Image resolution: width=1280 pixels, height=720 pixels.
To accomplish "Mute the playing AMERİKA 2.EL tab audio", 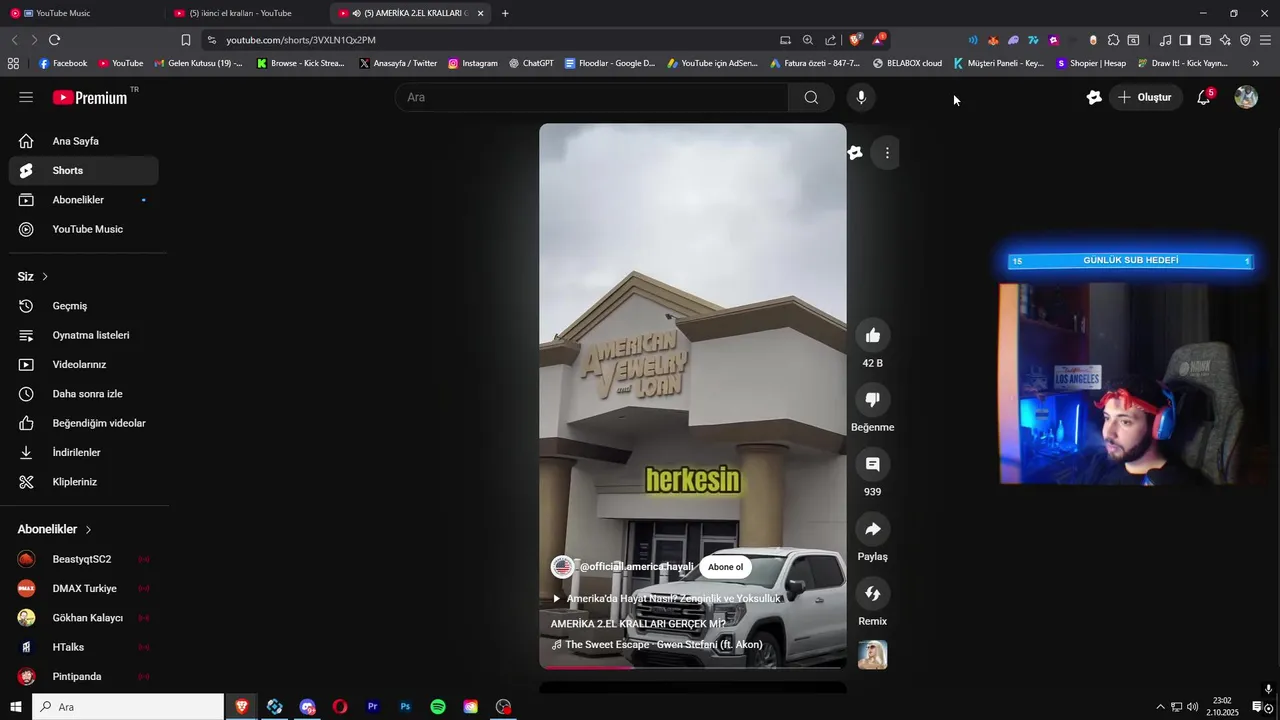I will click(x=357, y=13).
